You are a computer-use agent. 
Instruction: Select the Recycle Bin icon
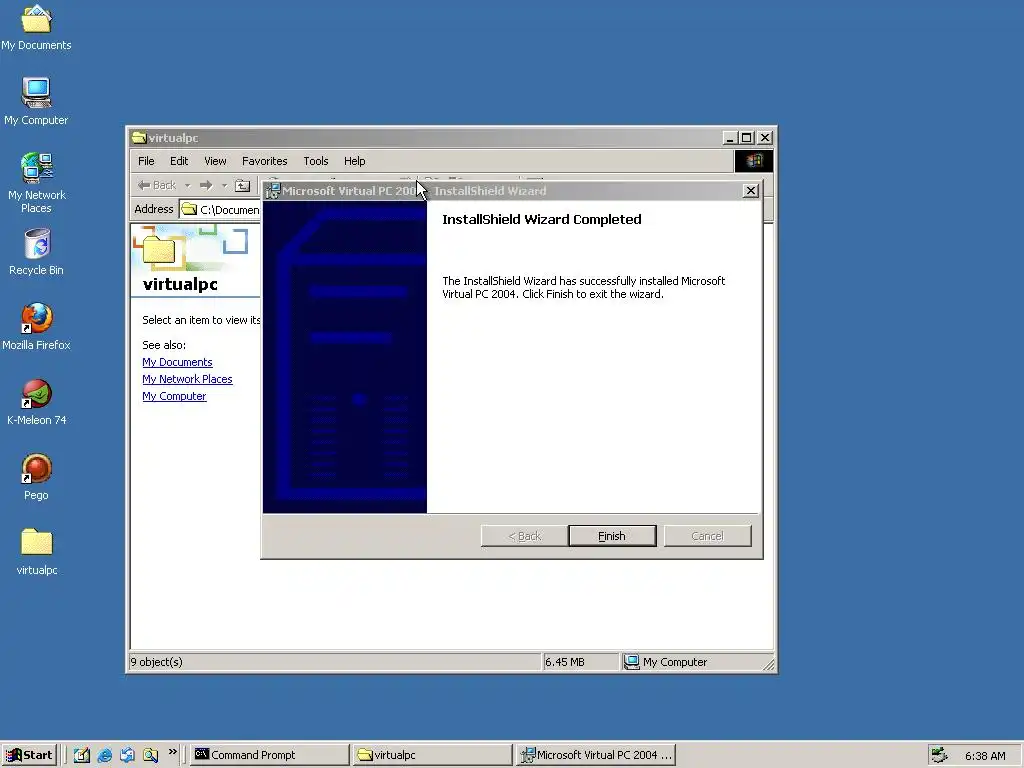pos(37,251)
